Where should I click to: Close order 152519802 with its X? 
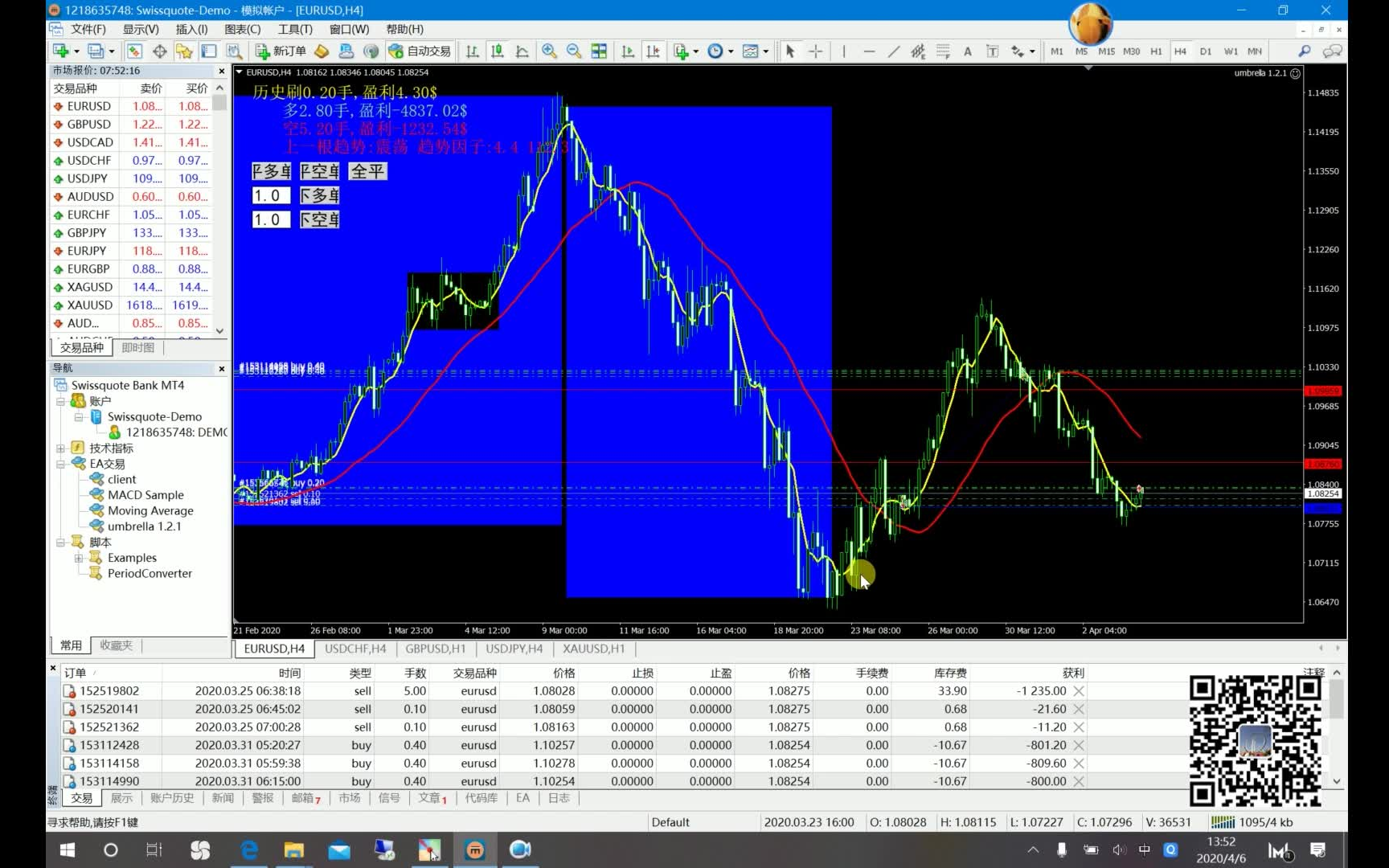[x=1079, y=691]
